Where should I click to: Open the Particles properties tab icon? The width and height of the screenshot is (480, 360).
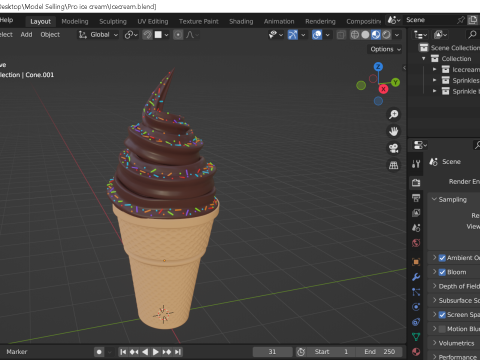click(x=416, y=292)
